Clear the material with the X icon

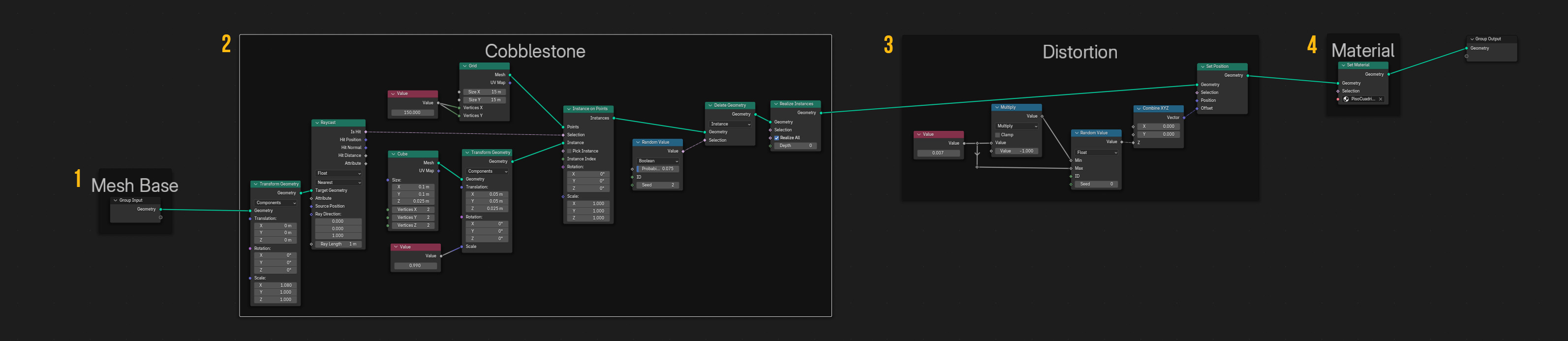point(1381,99)
